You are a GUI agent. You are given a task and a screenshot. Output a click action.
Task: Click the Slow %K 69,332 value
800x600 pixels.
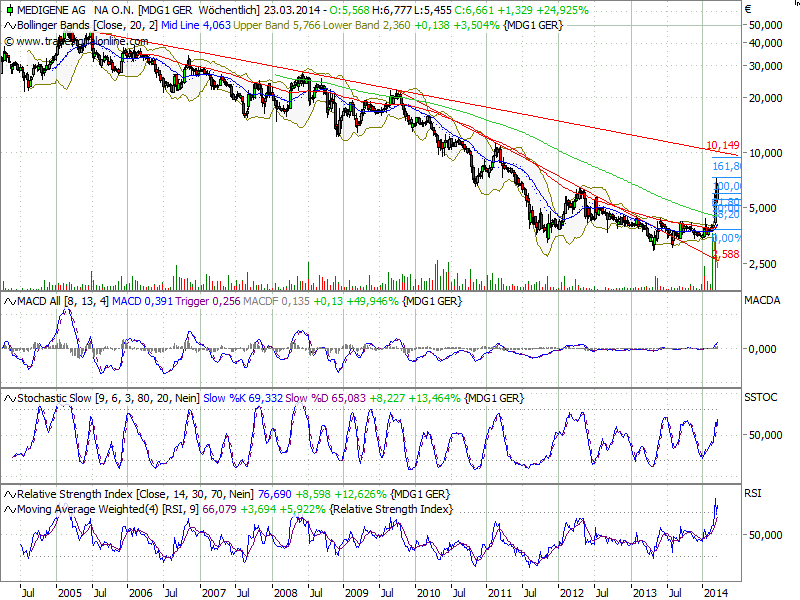243,398
